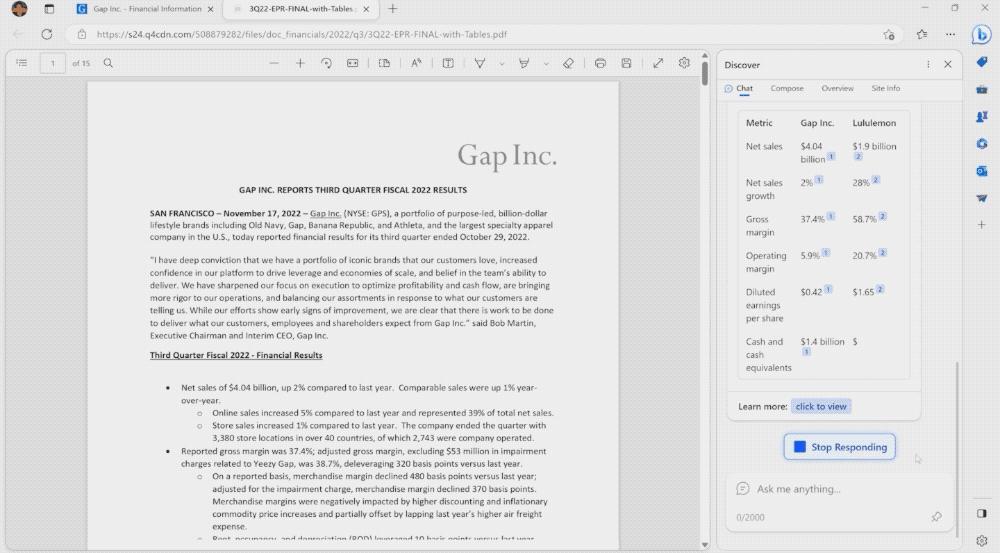The width and height of the screenshot is (1000, 553).
Task: Open the PDF table of contents
Action: pos(21,63)
